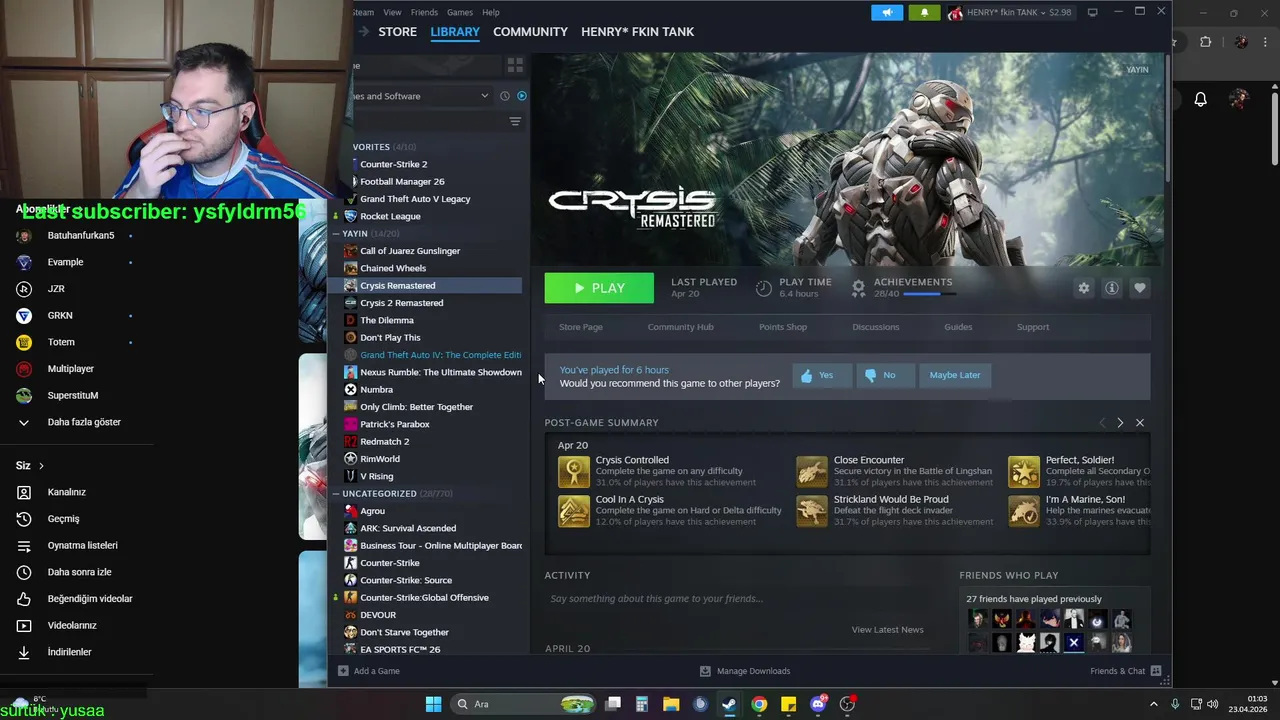Open Manage Downloads
Viewport: 1280px width, 720px height.
(x=745, y=671)
